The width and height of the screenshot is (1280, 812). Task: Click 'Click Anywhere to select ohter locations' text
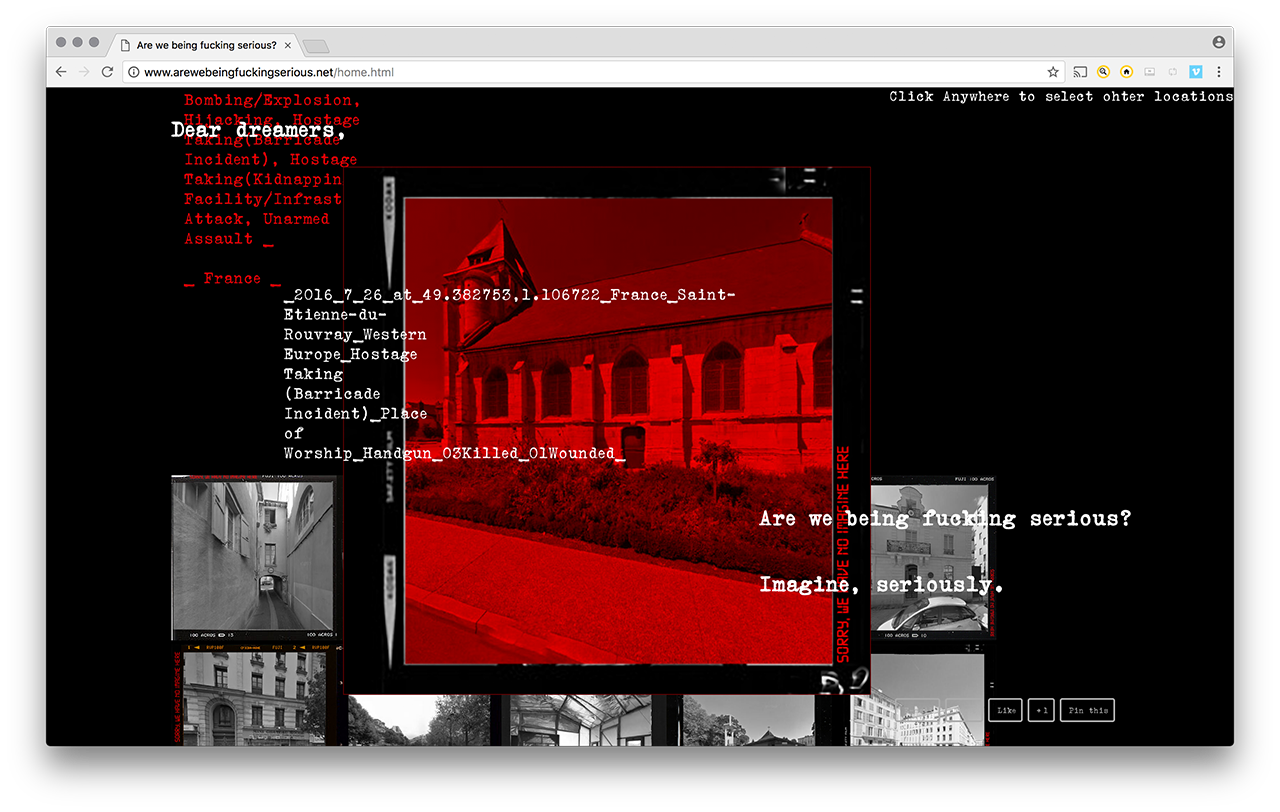[1061, 96]
